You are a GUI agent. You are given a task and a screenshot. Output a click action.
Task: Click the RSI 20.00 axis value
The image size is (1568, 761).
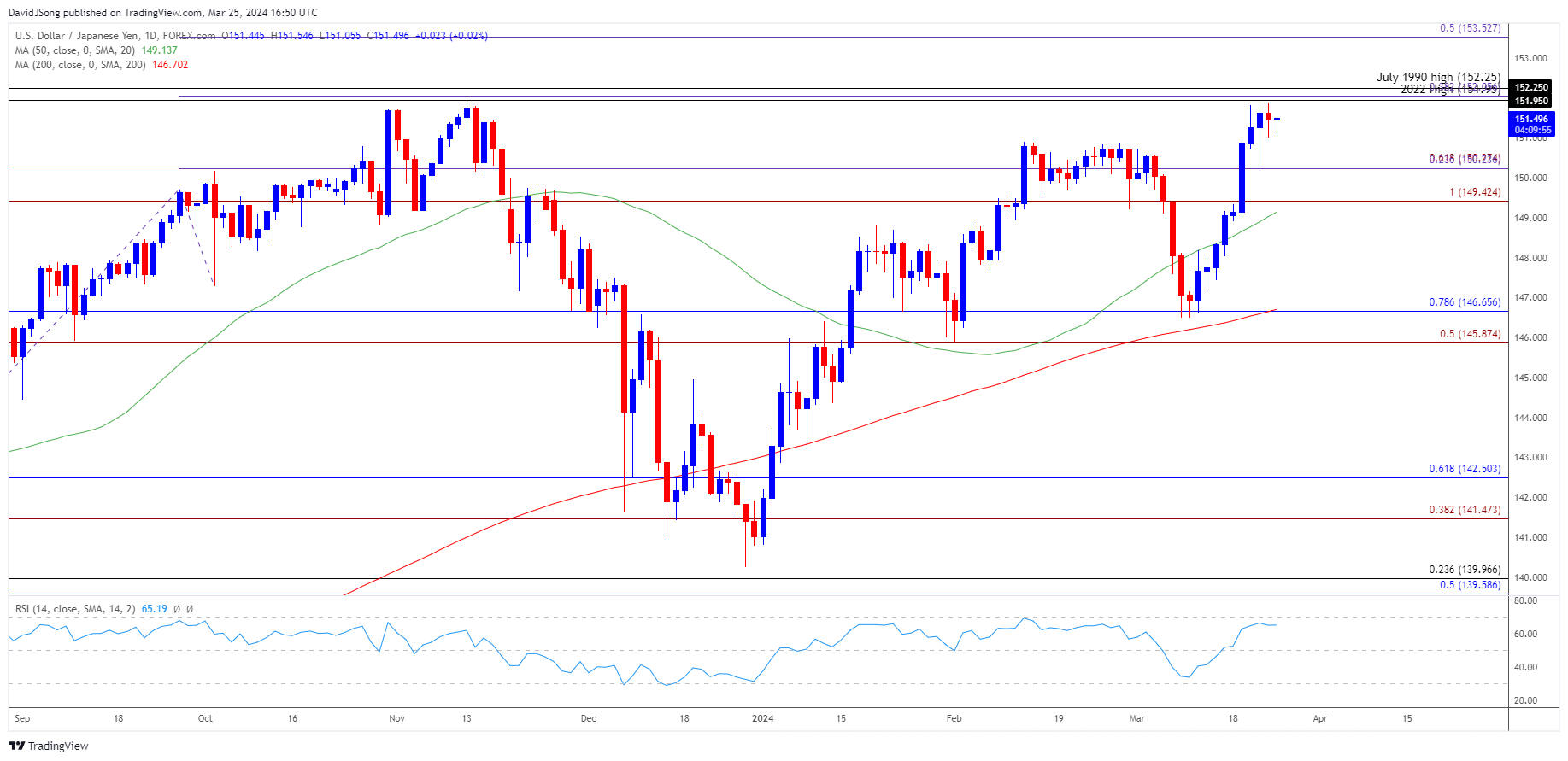(1525, 700)
